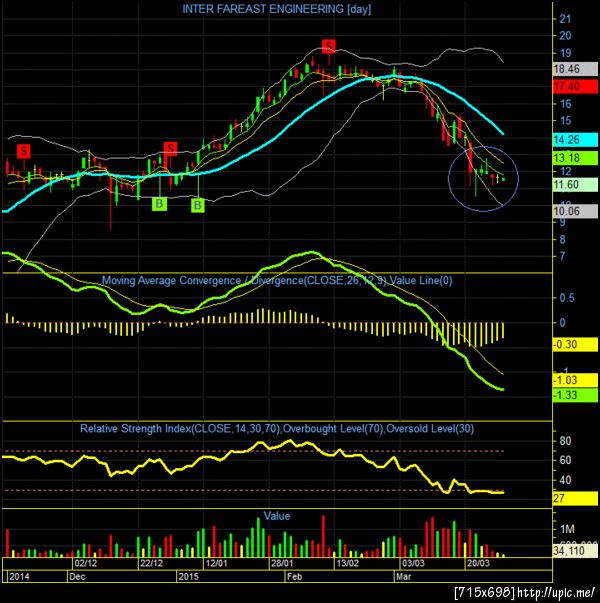600x603 pixels.
Task: Click the red 17.40 price label
Action: (x=575, y=86)
